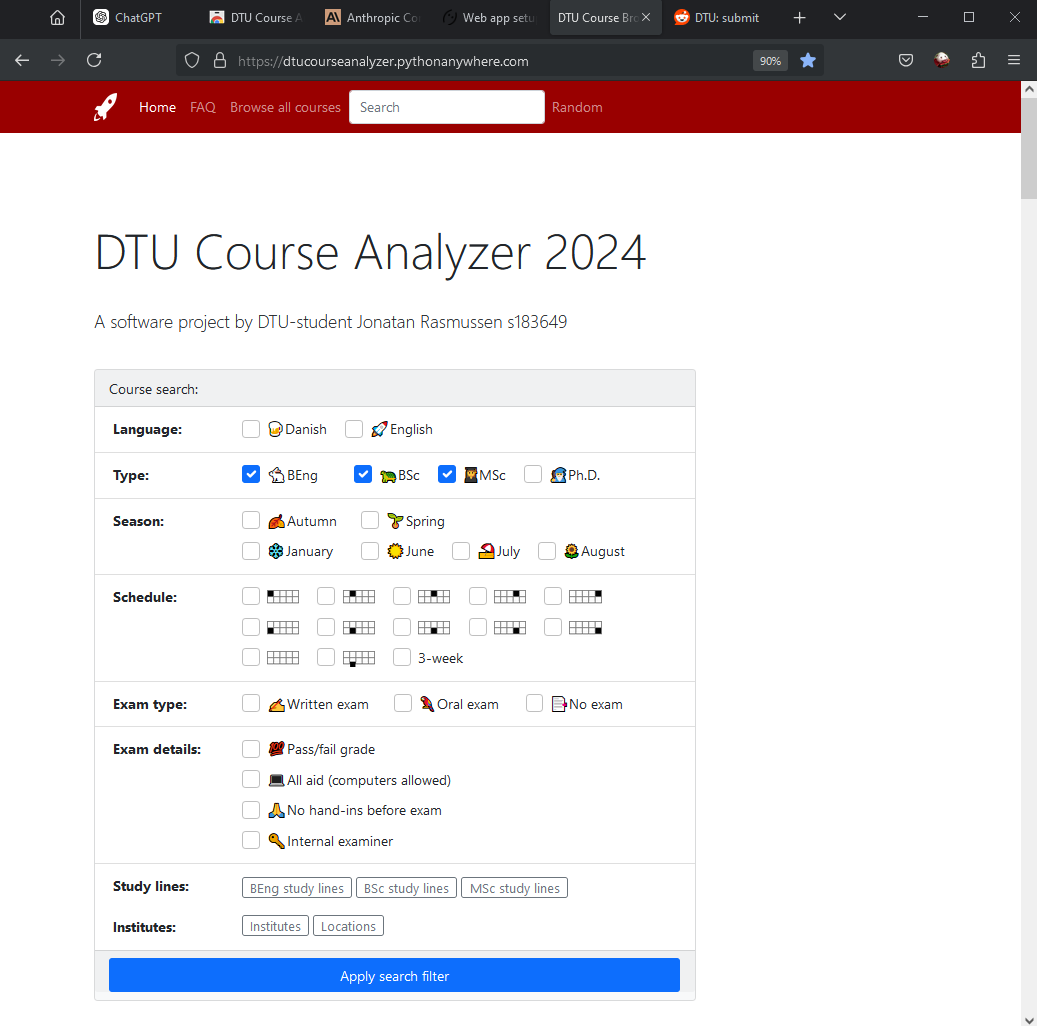The height and width of the screenshot is (1026, 1037).
Task: Switch to the ChatGPT tab
Action: (138, 18)
